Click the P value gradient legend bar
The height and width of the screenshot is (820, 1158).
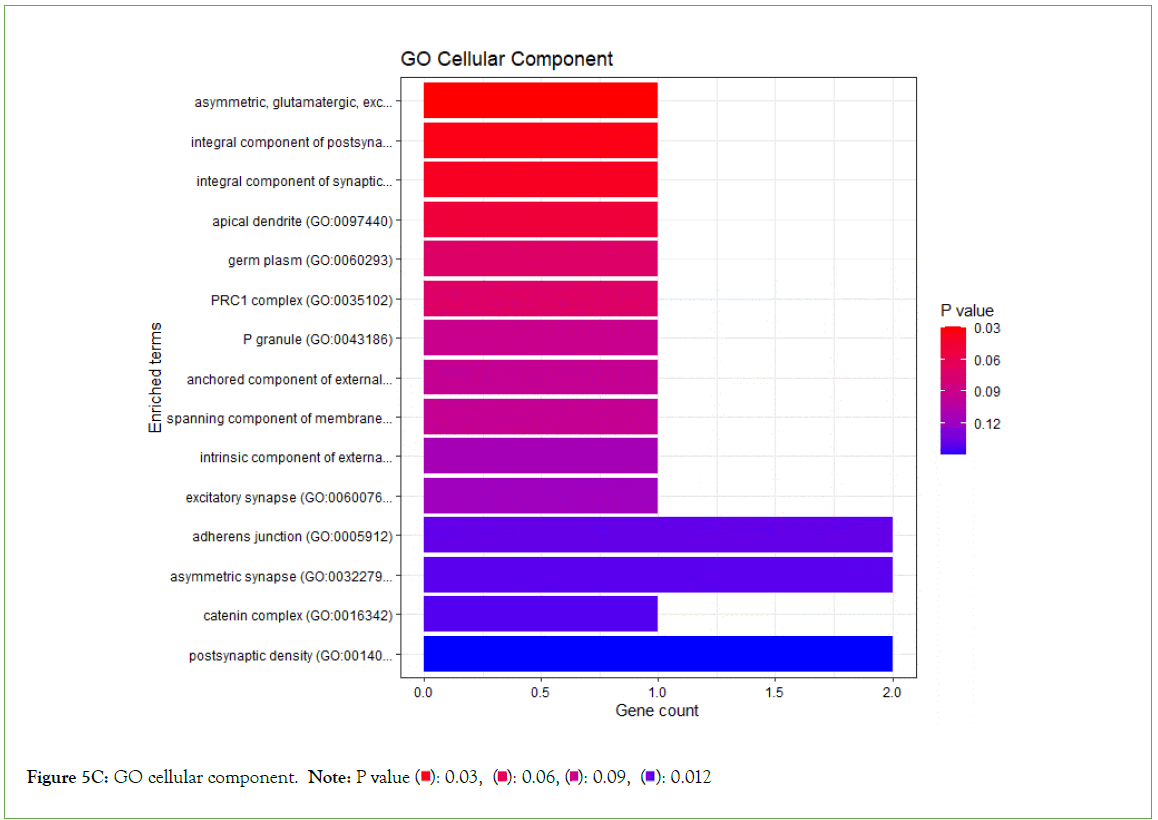[x=954, y=390]
